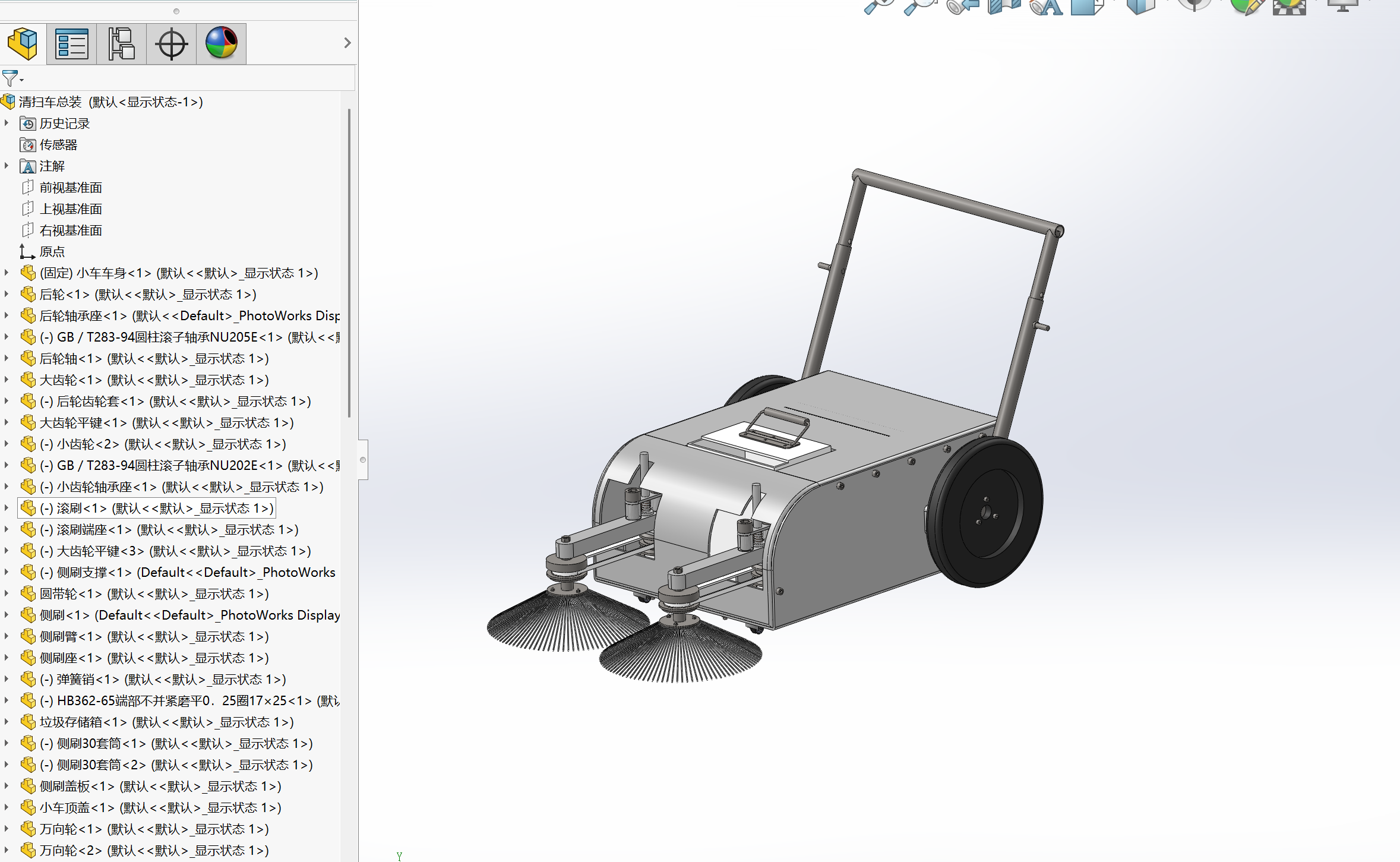Open the tree filter funnel dropdown
This screenshot has height=862, width=1400.
[12, 78]
